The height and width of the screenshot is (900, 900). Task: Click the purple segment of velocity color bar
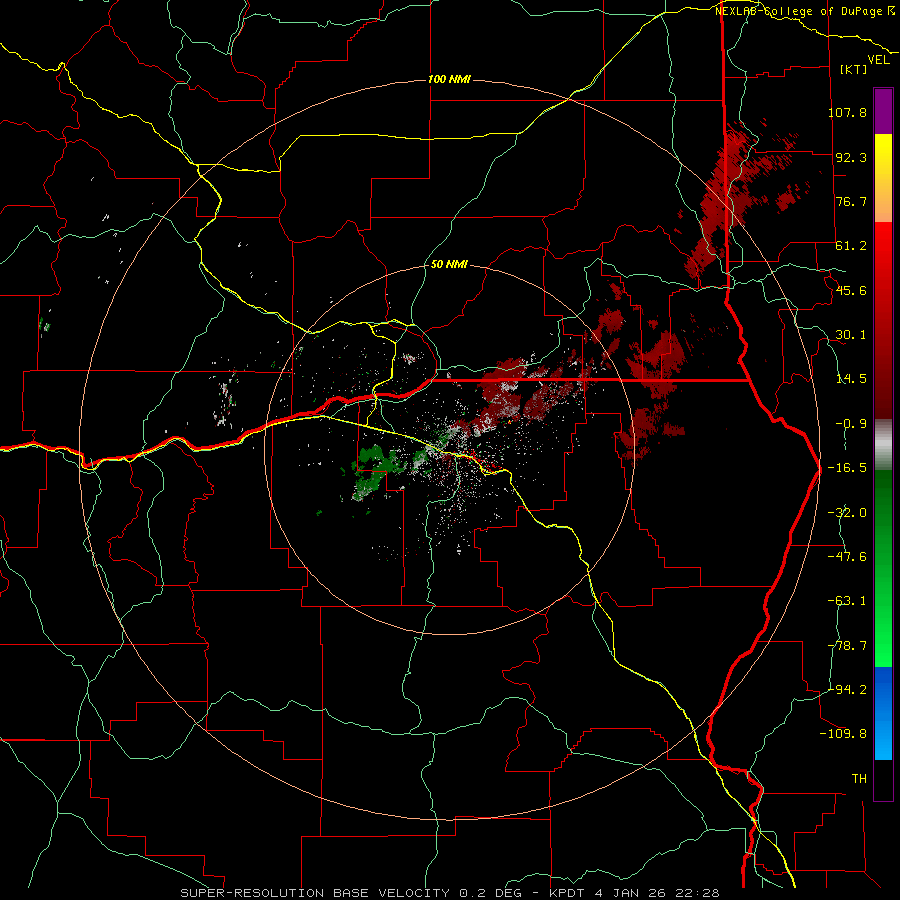pos(883,111)
